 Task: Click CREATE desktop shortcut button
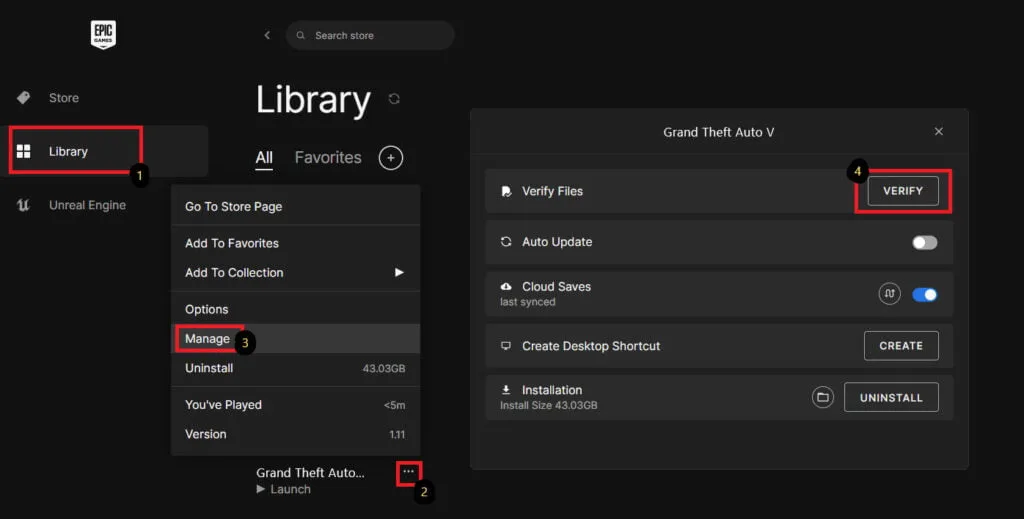pos(901,346)
